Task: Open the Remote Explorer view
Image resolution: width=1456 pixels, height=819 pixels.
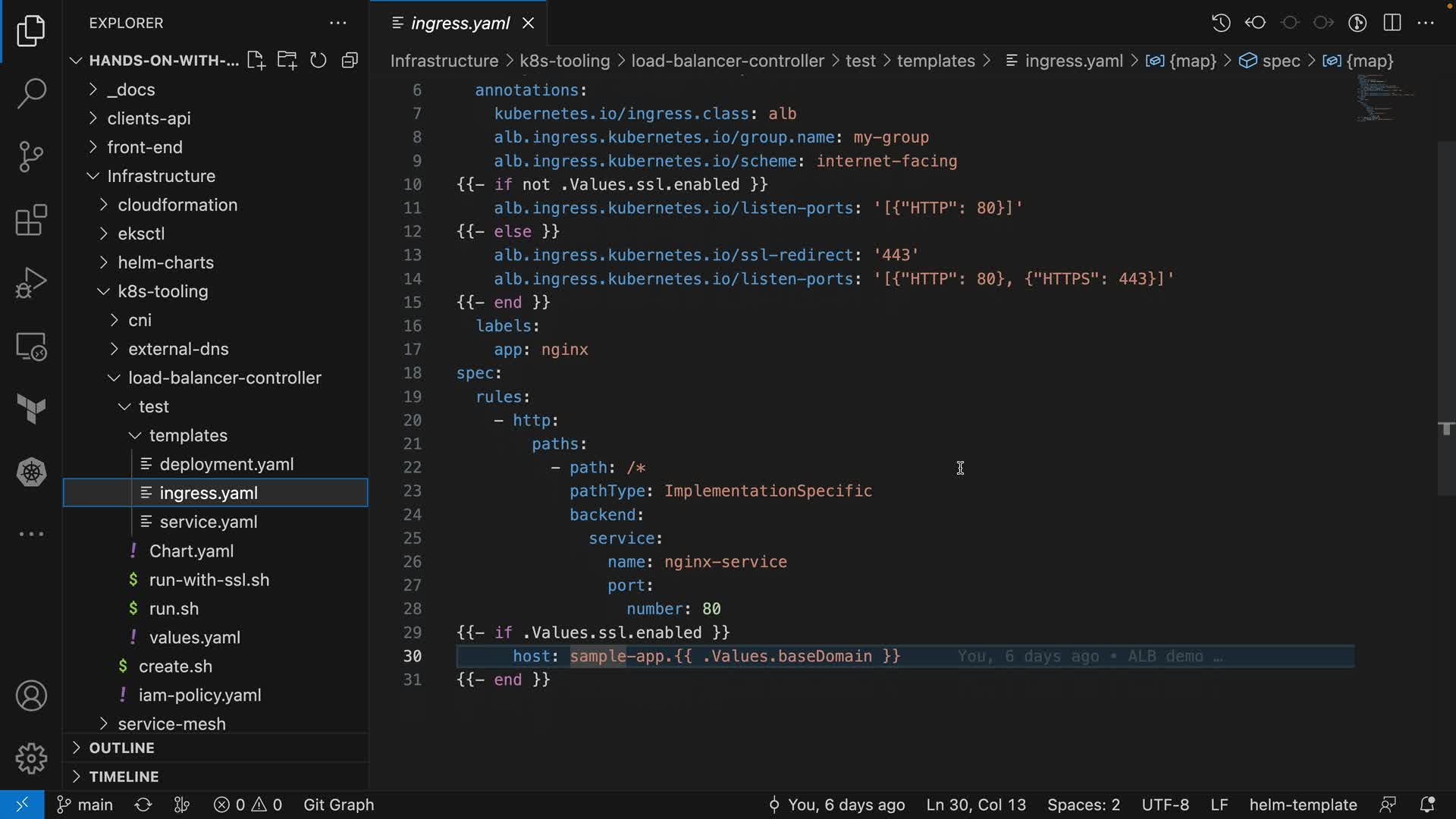Action: click(31, 347)
